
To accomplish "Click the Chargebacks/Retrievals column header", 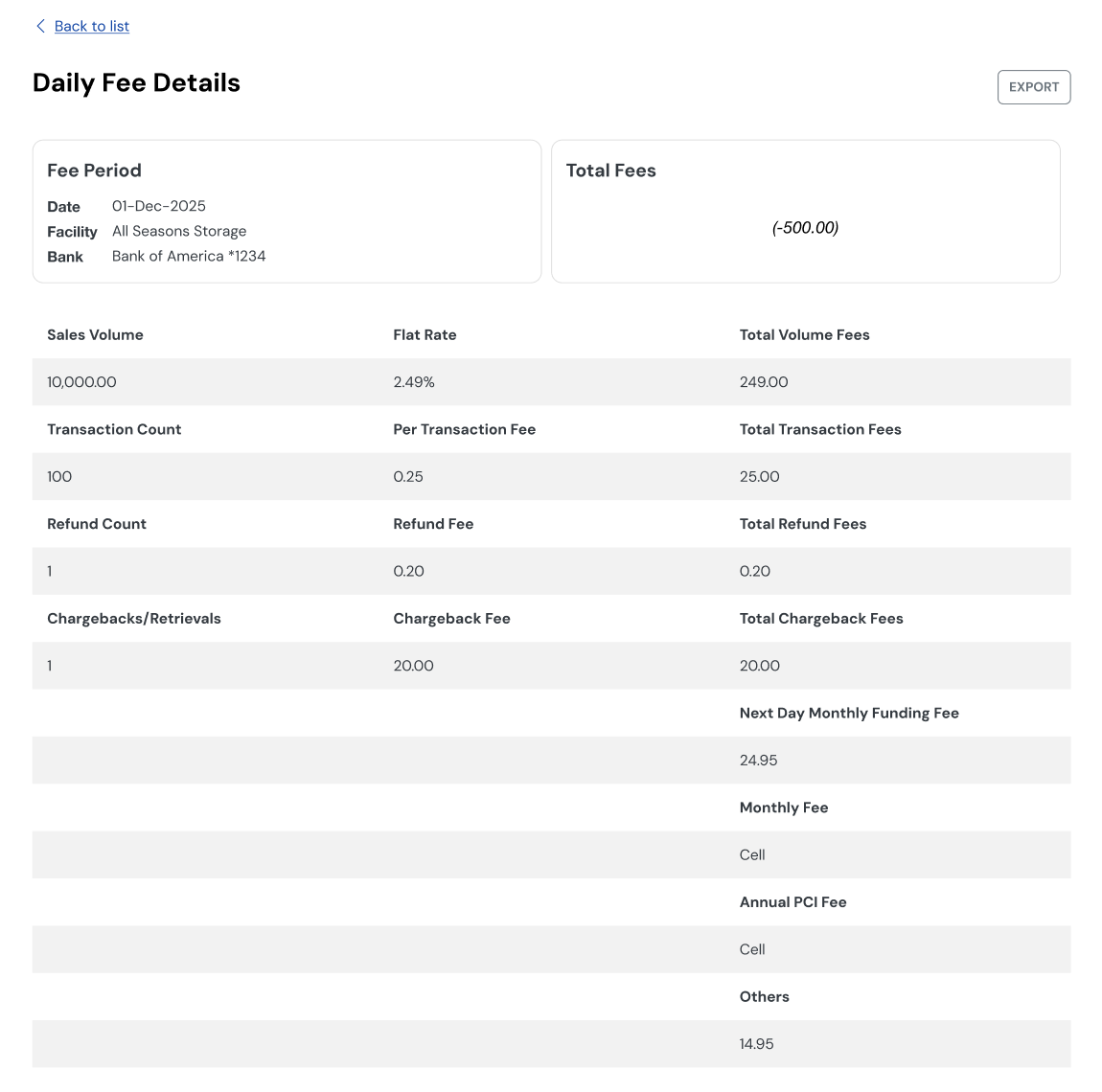I will coord(134,619).
